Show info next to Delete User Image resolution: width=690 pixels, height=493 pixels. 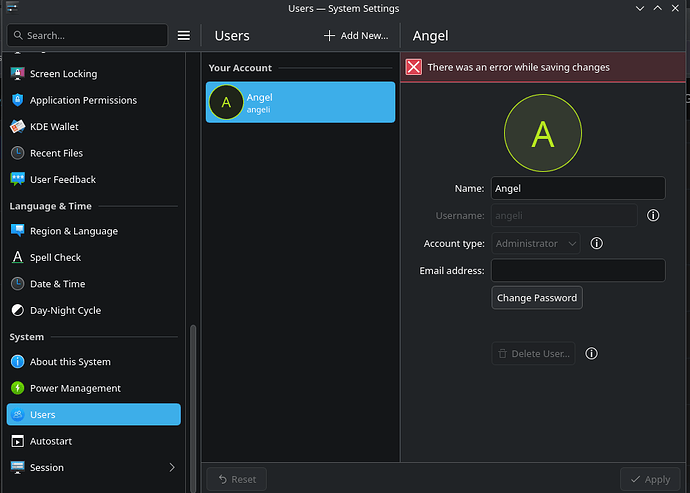coord(591,353)
